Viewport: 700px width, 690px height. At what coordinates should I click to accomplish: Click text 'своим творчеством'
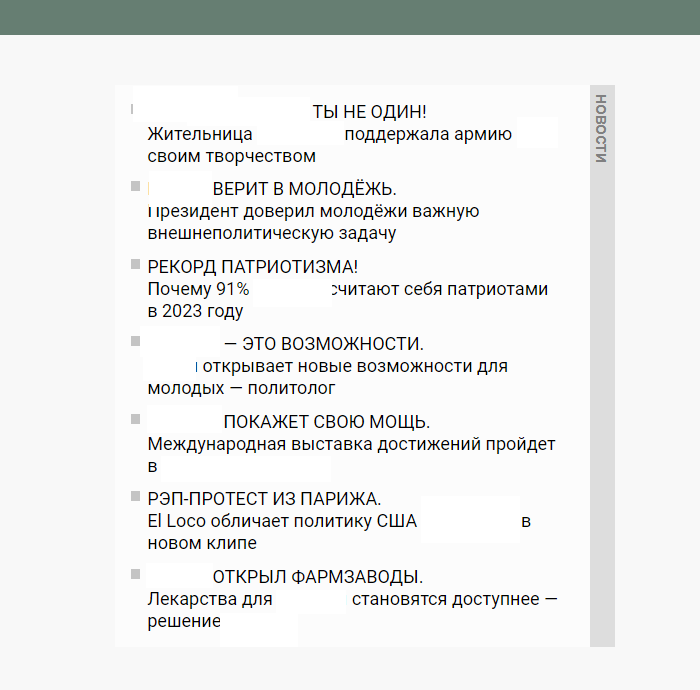coord(232,156)
